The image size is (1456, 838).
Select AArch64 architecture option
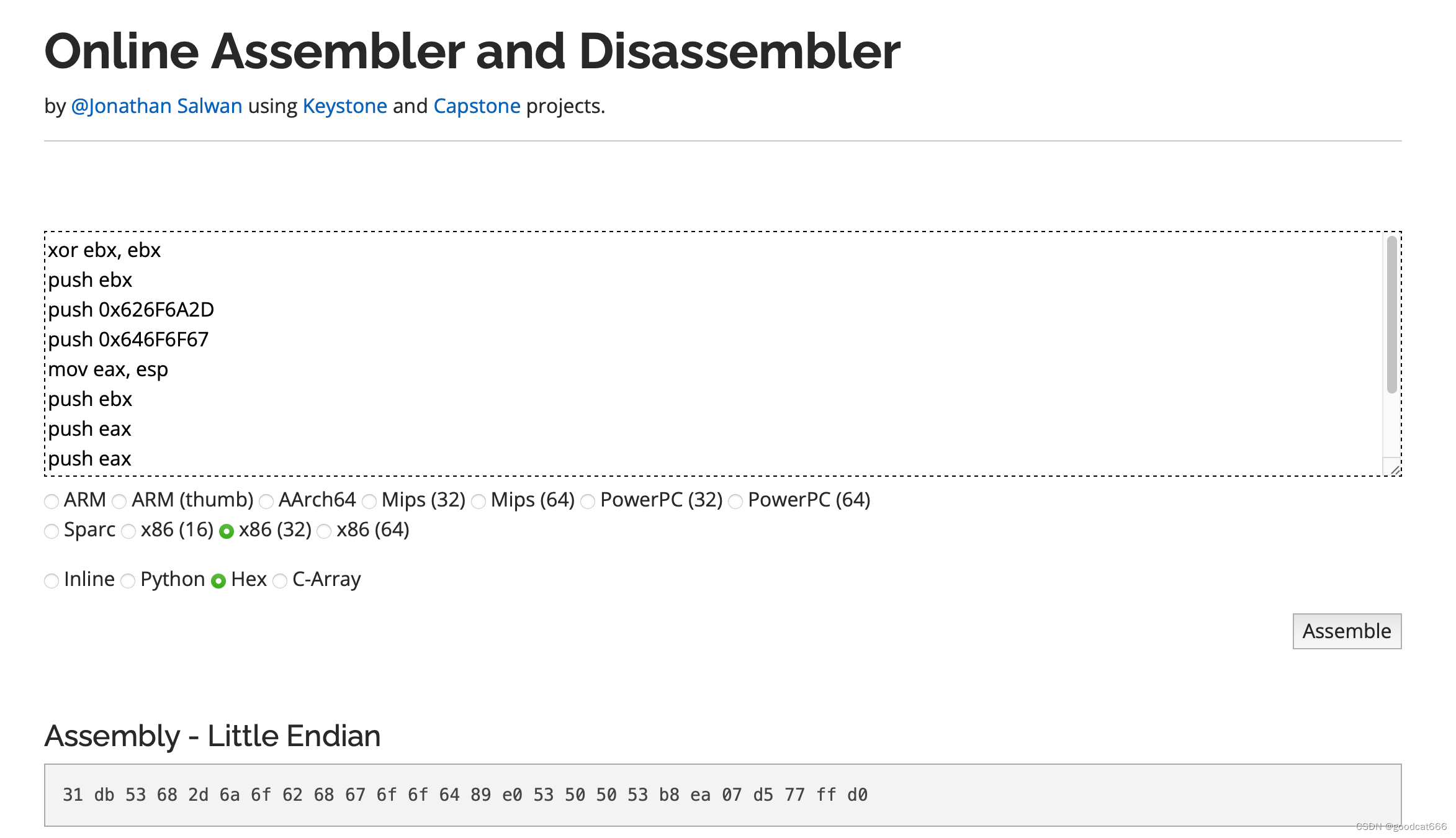[x=265, y=500]
